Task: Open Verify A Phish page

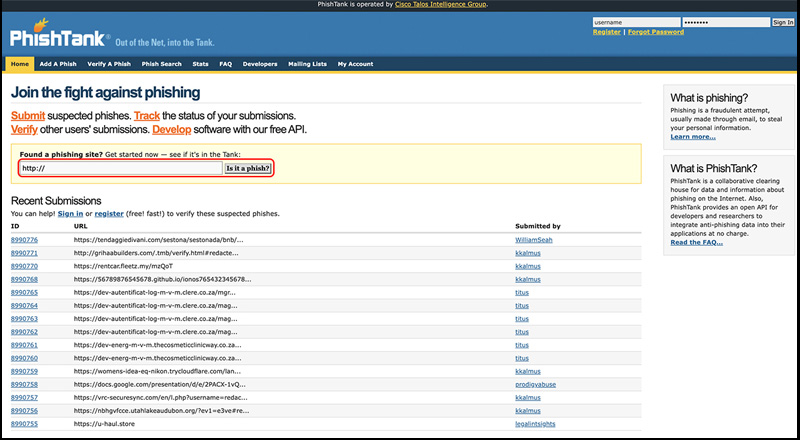Action: point(109,64)
